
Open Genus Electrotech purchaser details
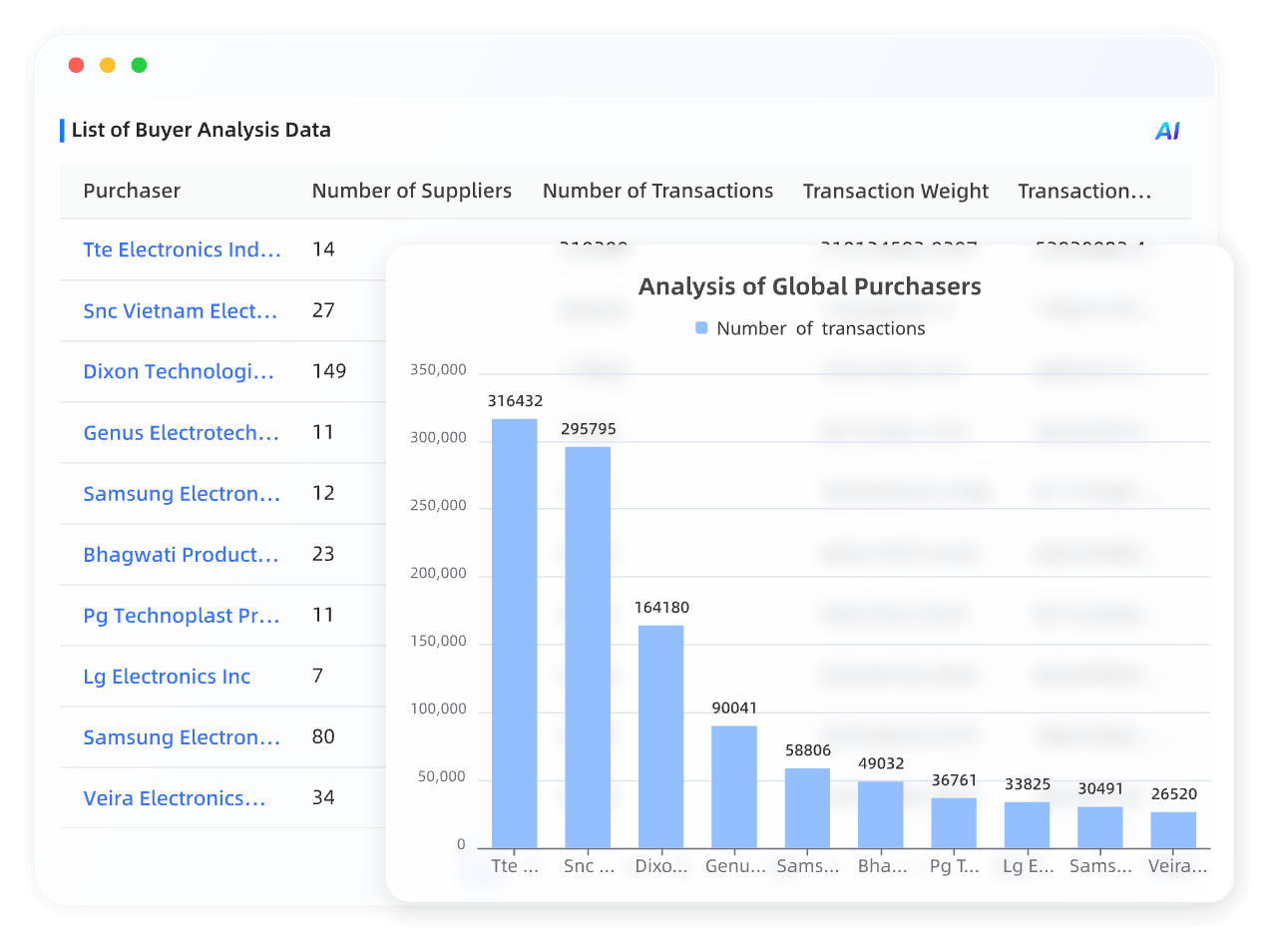point(181,432)
